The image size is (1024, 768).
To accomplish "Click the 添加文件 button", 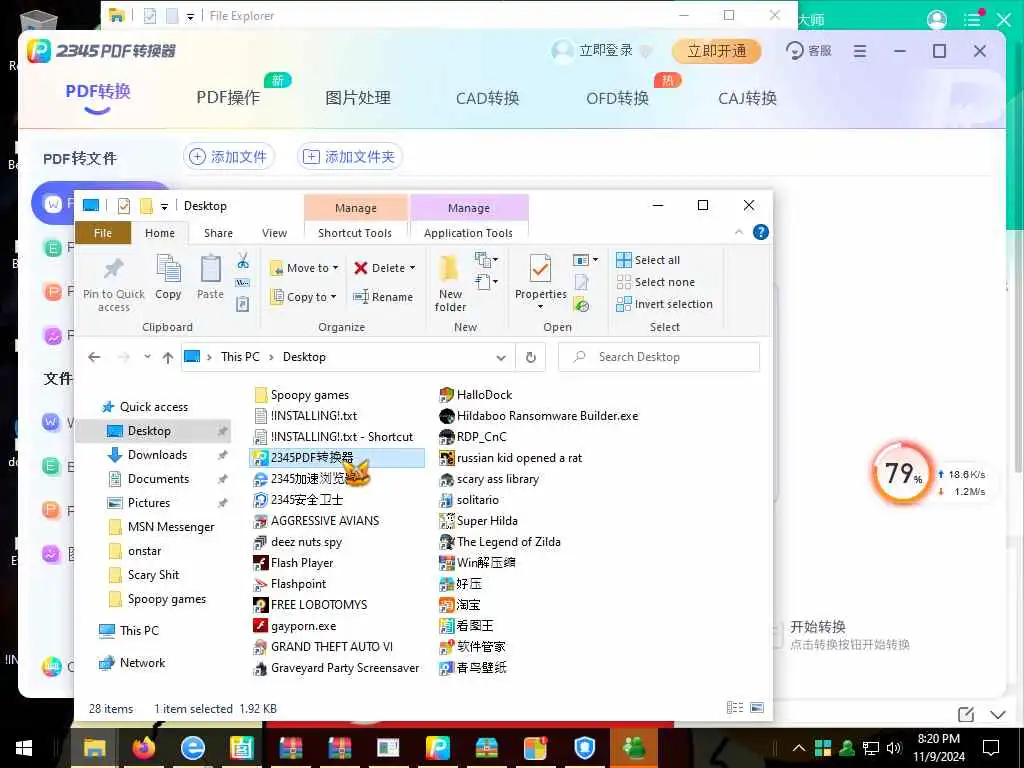I will pyautogui.click(x=229, y=157).
